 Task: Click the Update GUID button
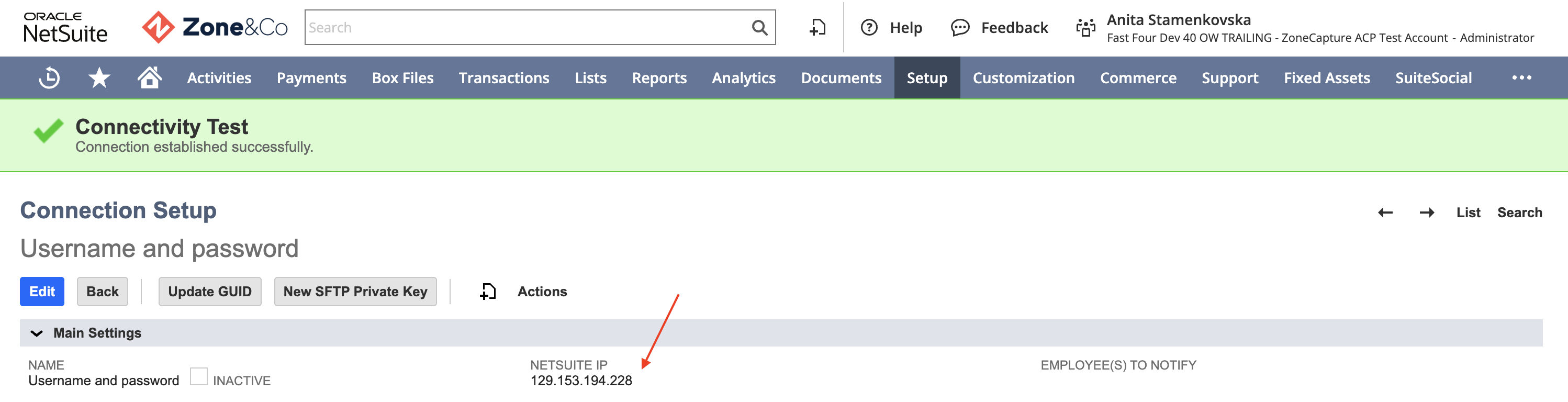point(209,292)
